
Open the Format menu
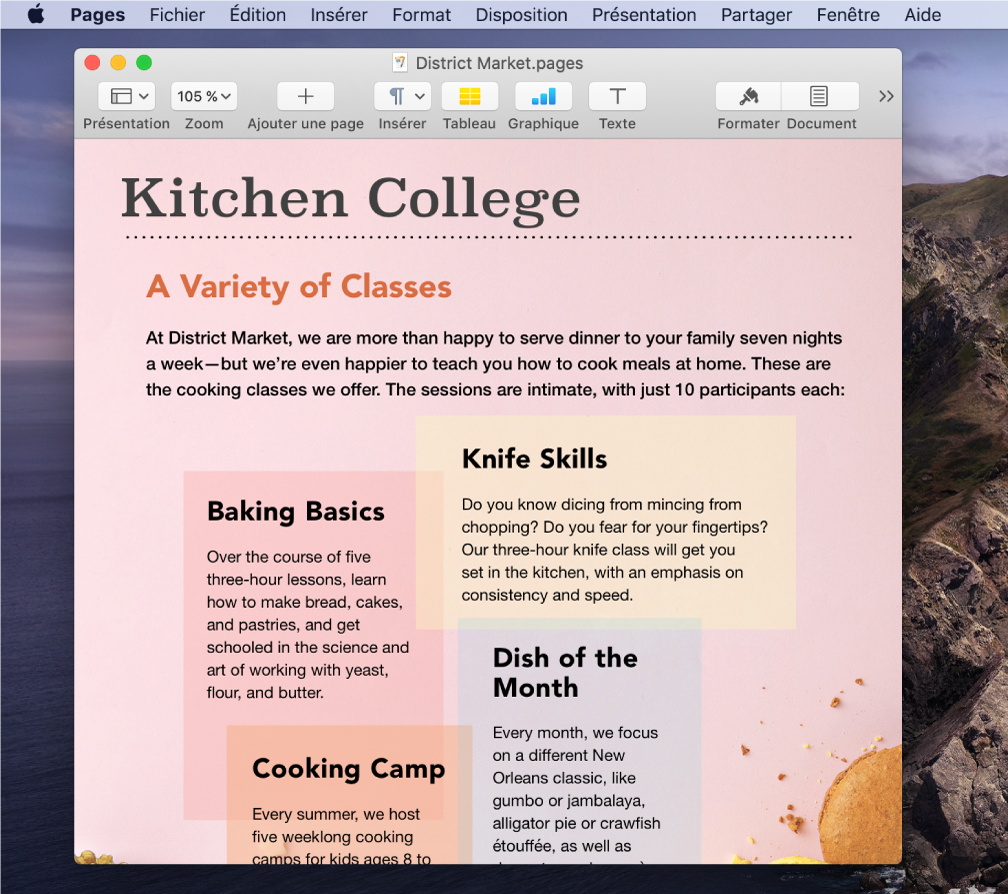point(422,14)
